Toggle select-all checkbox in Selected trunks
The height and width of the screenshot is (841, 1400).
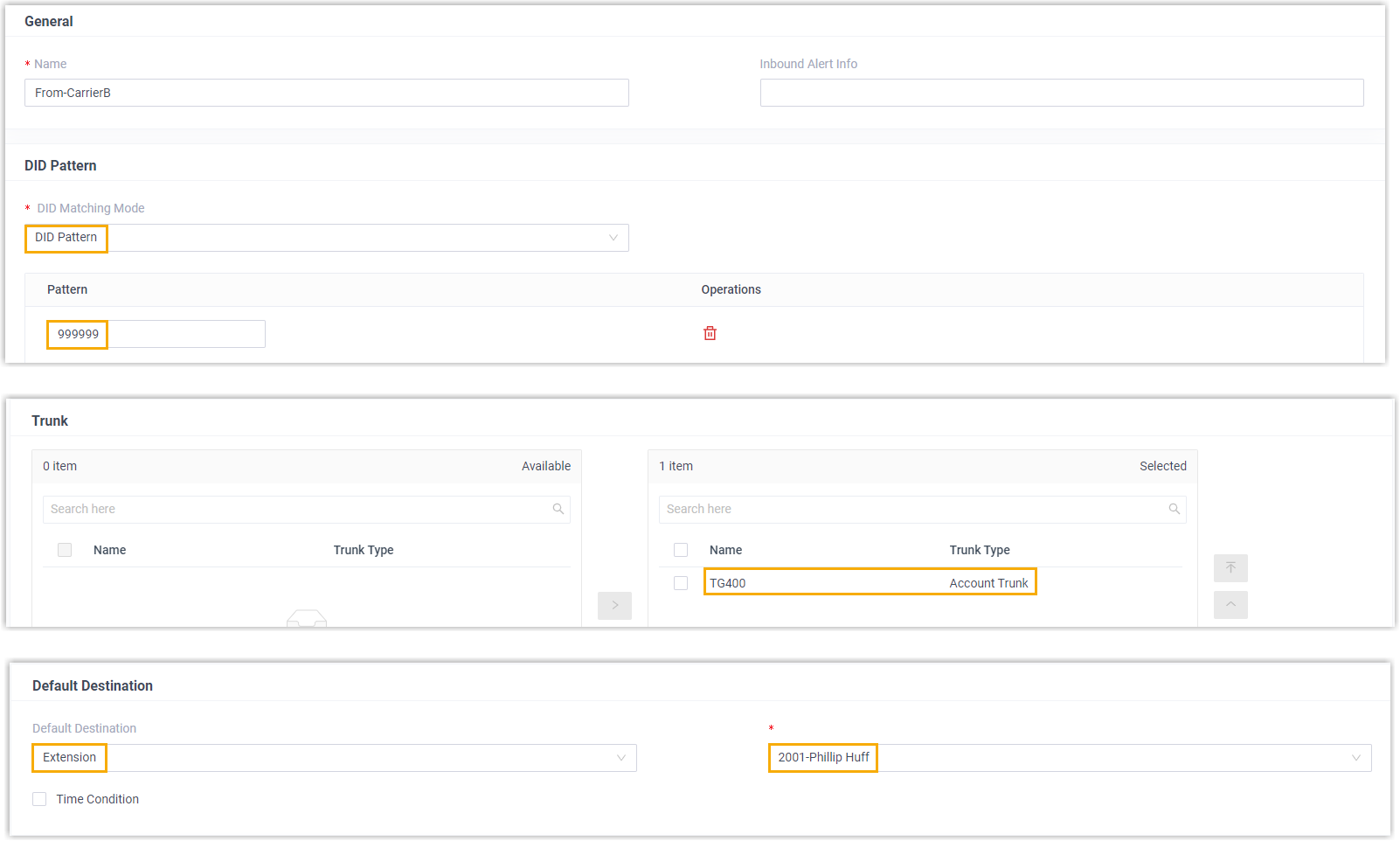tap(681, 550)
